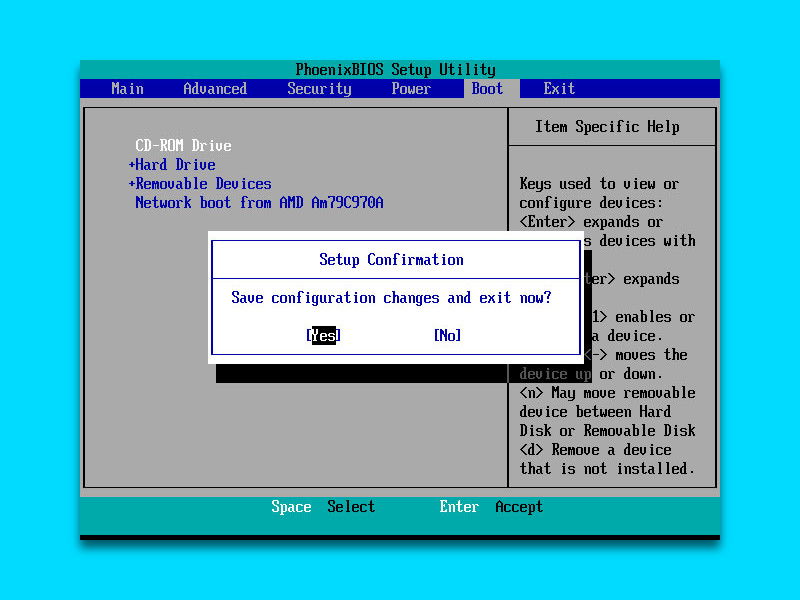This screenshot has height=600, width=800.
Task: Open the Main menu tab
Action: point(128,89)
